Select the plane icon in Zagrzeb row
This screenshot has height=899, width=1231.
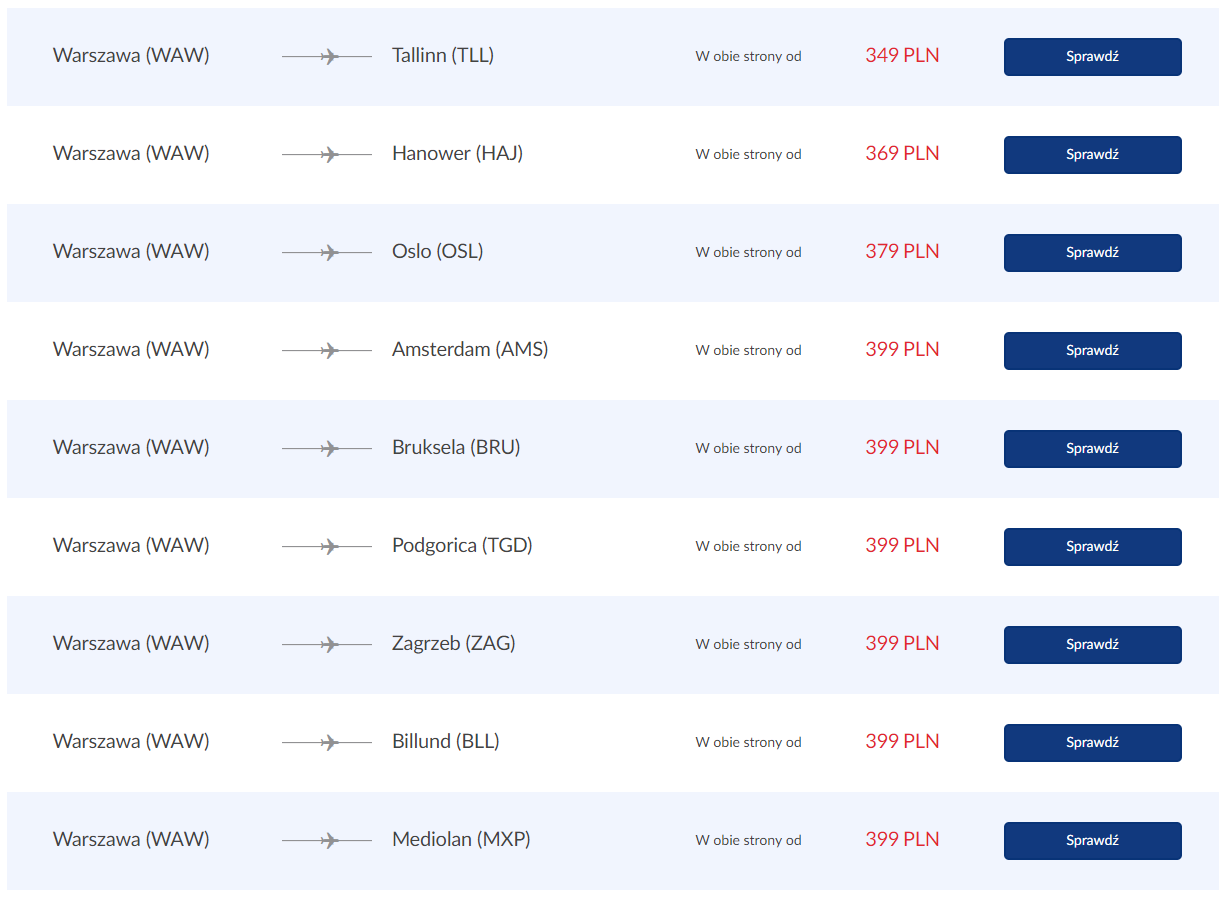327,645
